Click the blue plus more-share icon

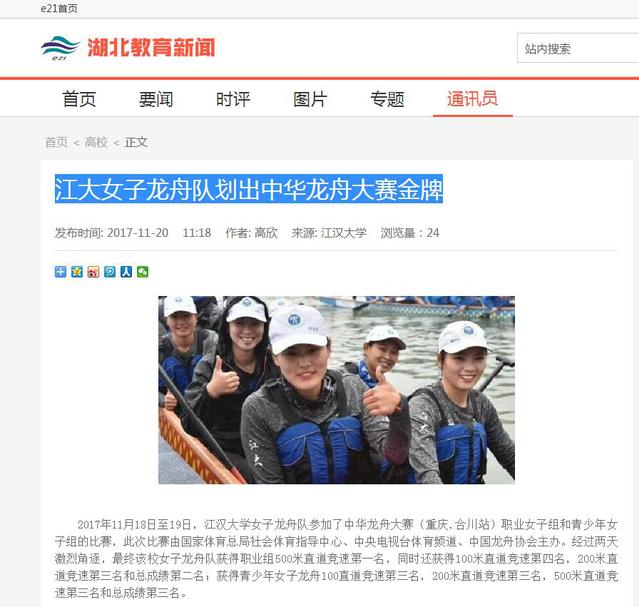click(60, 271)
